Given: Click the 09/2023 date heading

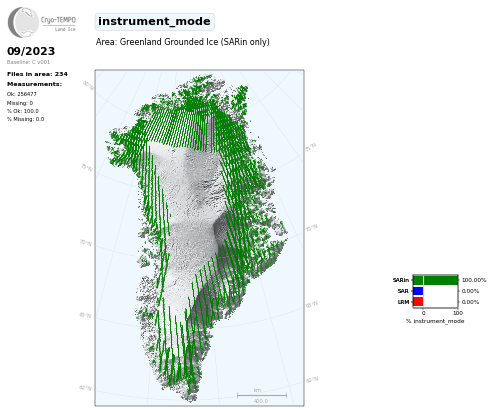Looking at the screenshot, I should click(x=31, y=51).
